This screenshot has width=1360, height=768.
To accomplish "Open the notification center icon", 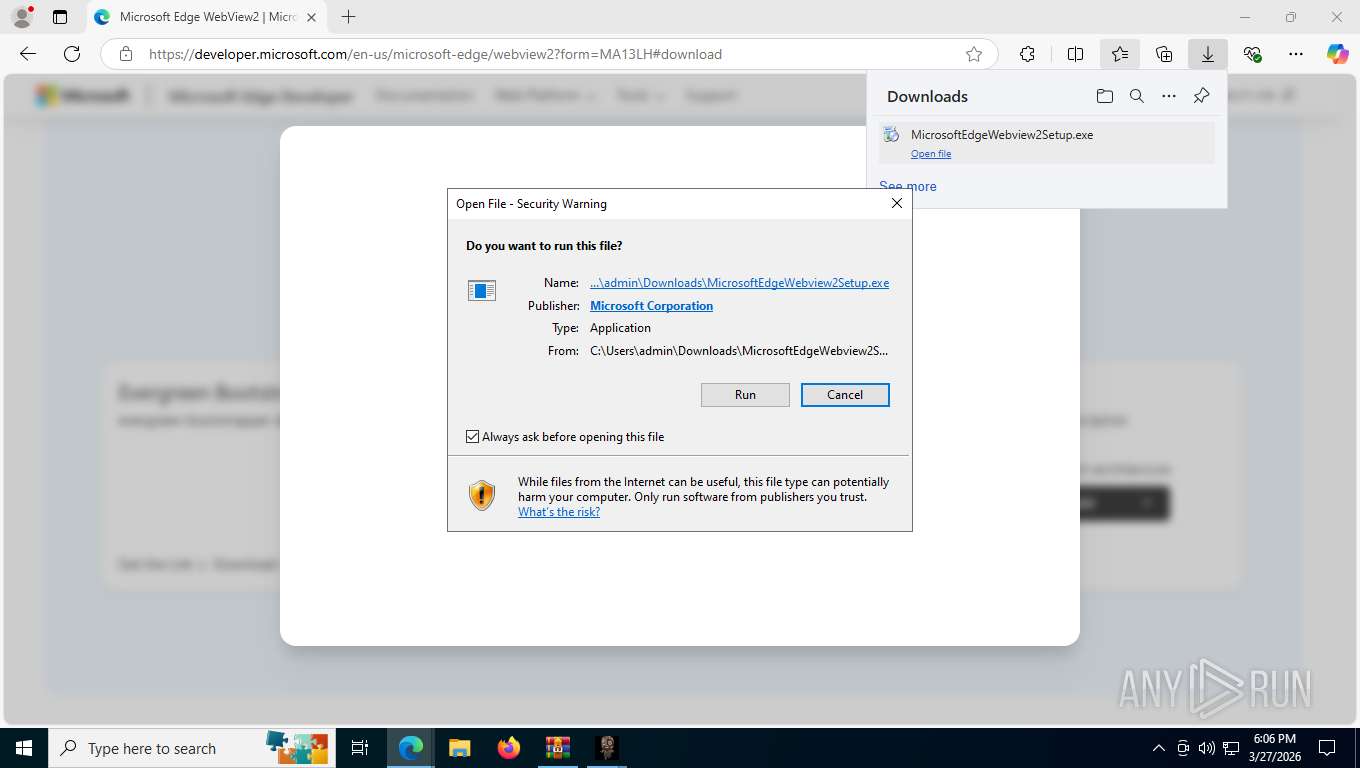I will click(1327, 748).
